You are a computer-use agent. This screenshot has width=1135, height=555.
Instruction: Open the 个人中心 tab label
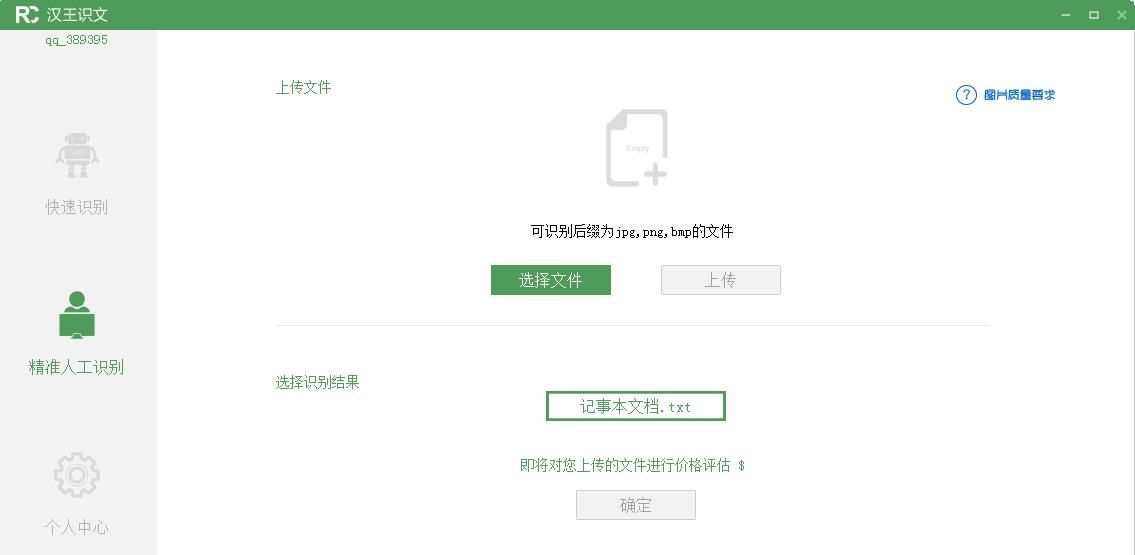pos(77,527)
